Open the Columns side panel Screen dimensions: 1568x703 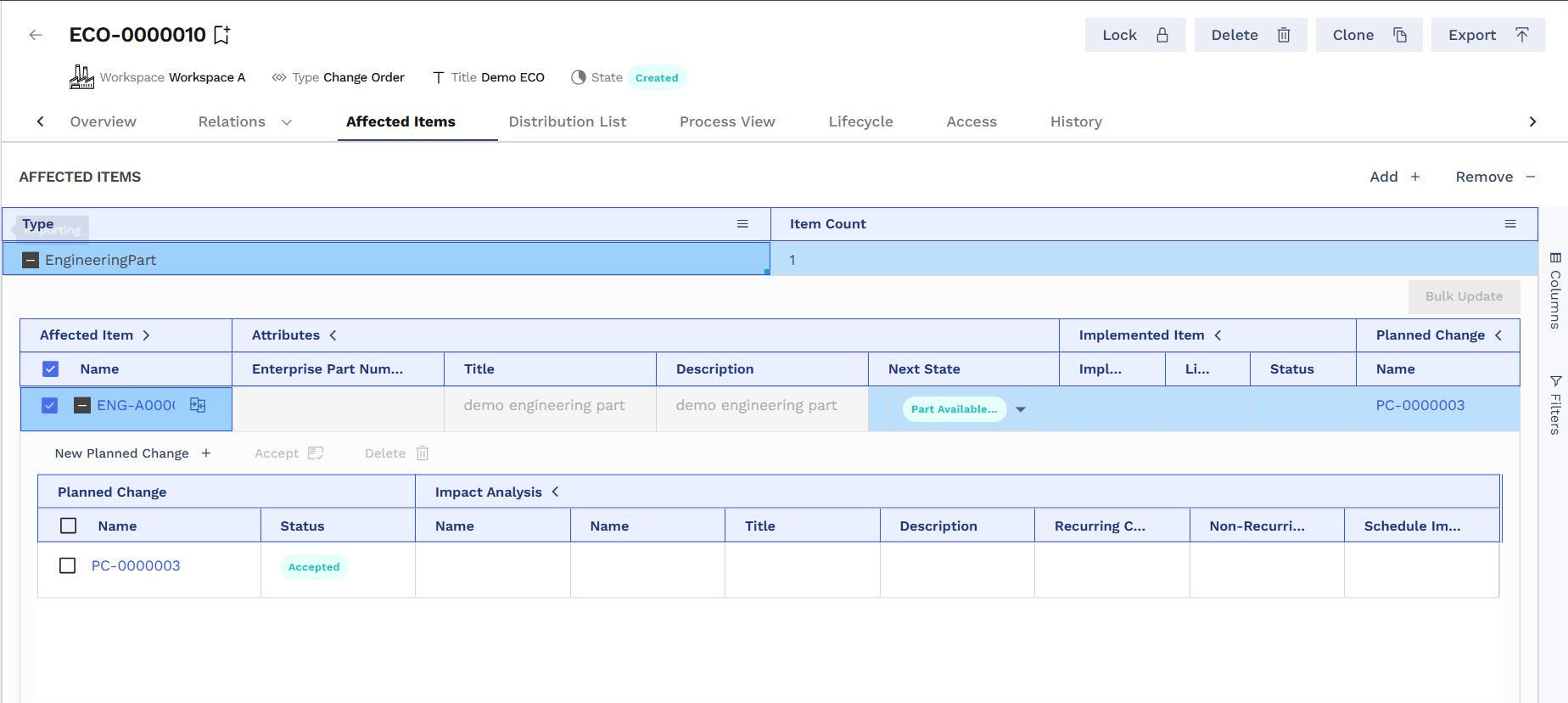1555,290
